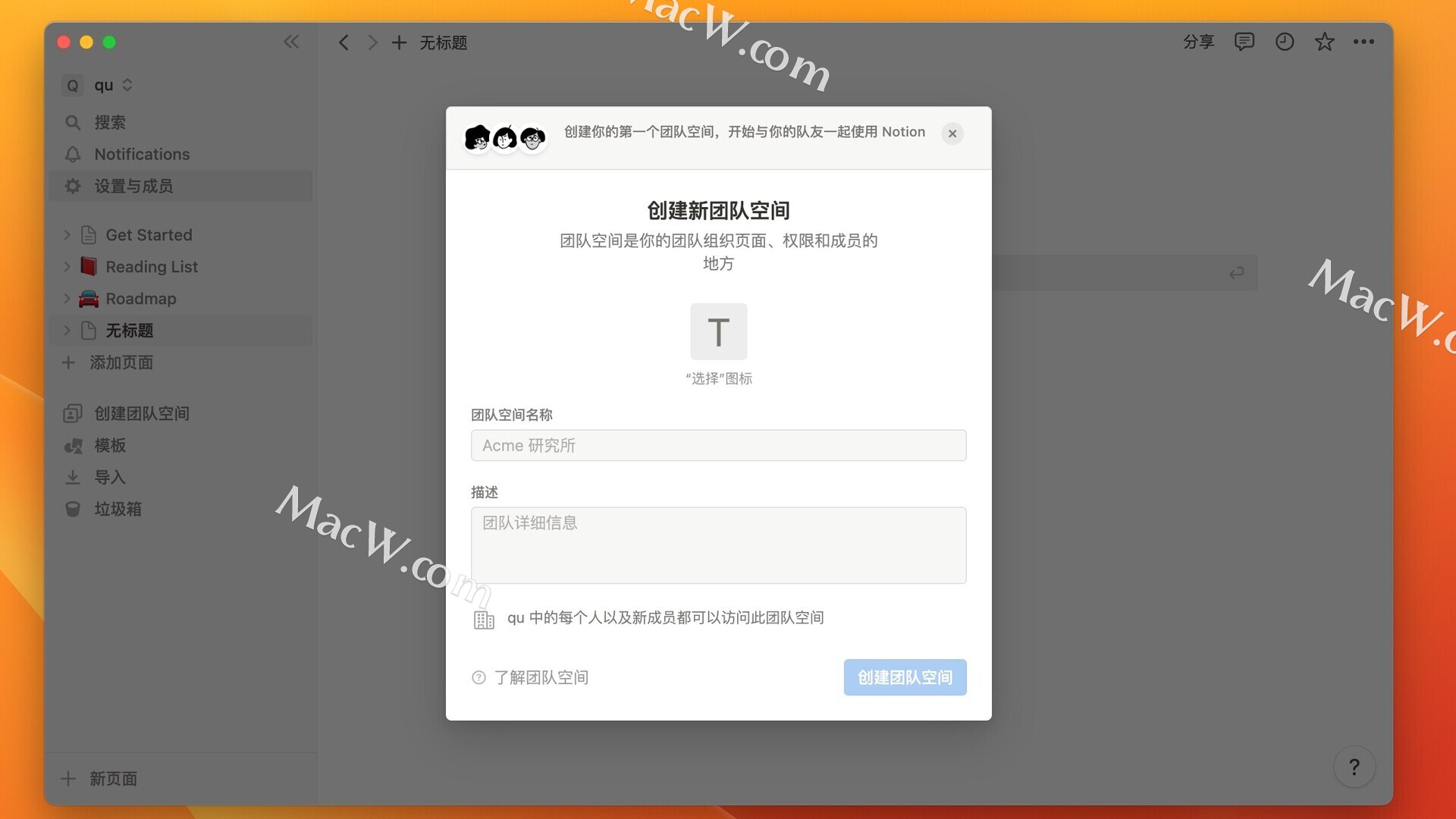Click the Reading List book icon

click(x=89, y=266)
